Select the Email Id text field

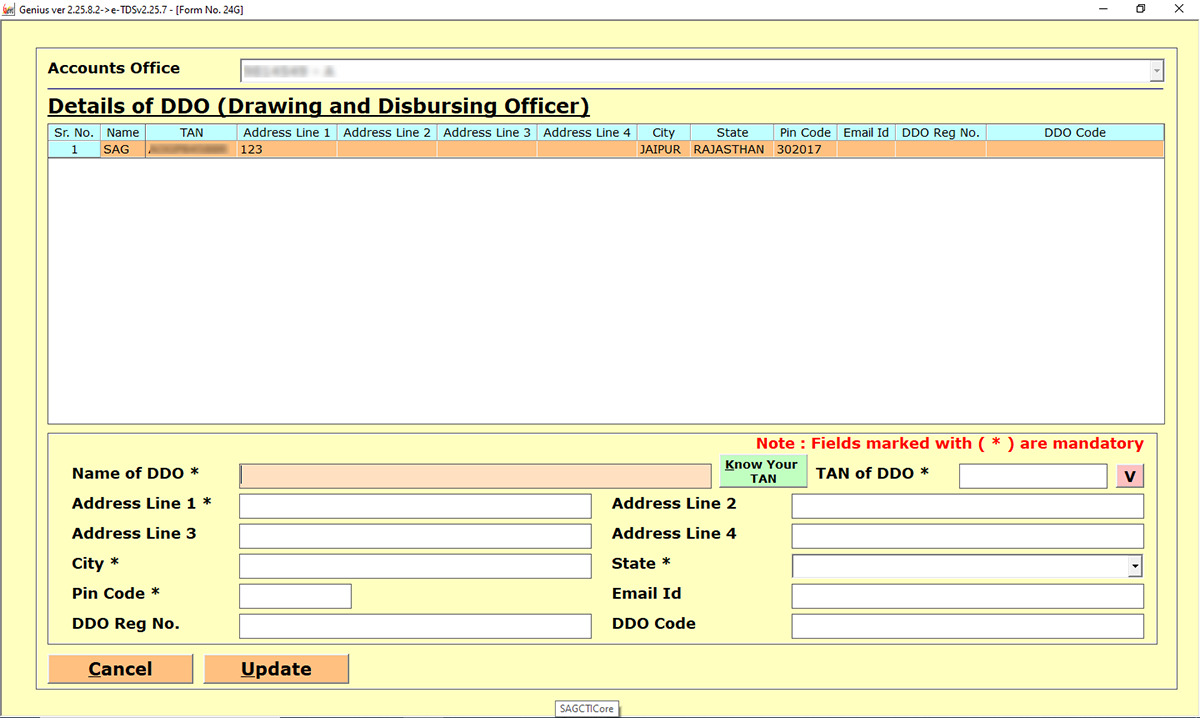coord(966,596)
